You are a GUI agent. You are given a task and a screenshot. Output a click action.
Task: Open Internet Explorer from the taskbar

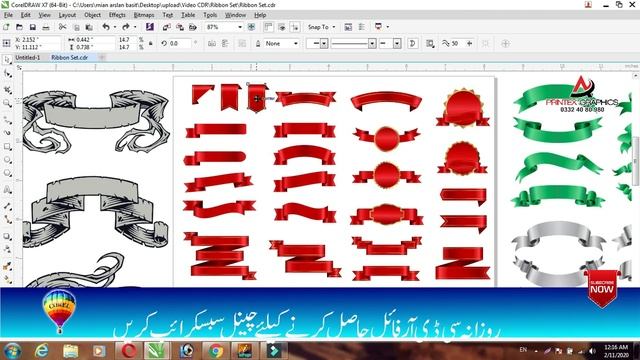[x=42, y=351]
